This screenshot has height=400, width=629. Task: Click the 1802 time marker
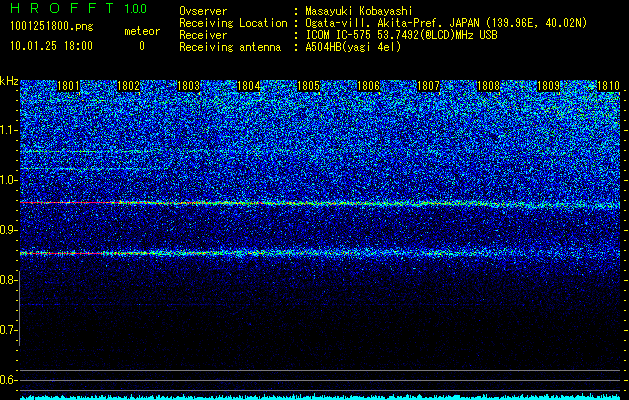tap(128, 86)
